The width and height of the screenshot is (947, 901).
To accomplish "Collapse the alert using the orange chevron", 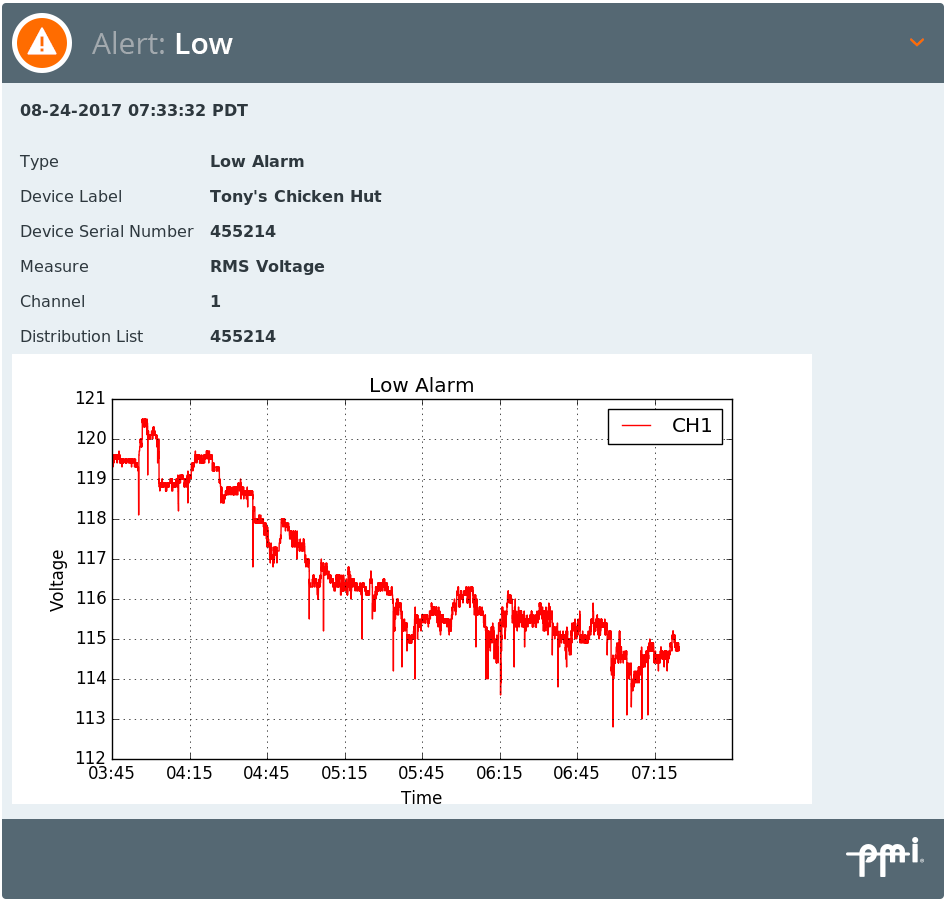I will (x=916, y=42).
